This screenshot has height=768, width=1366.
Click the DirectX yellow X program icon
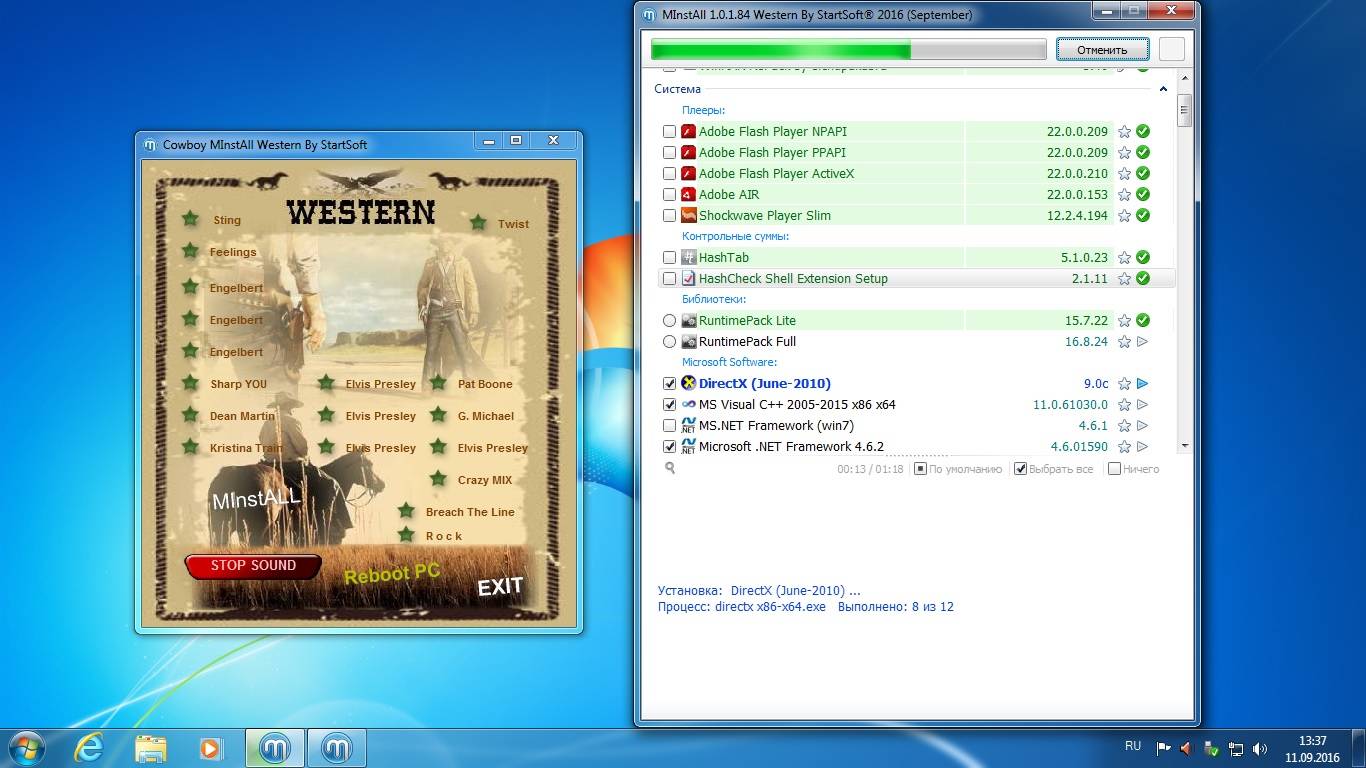[688, 383]
